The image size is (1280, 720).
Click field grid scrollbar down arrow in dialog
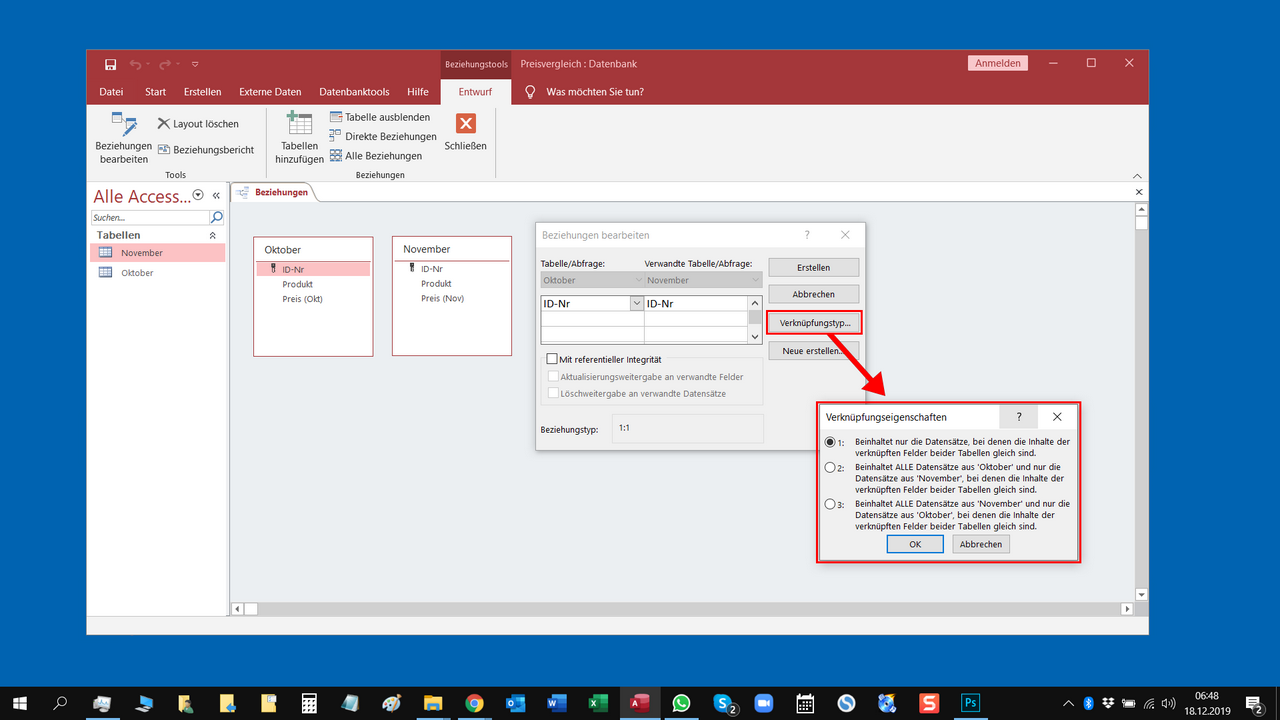(755, 338)
